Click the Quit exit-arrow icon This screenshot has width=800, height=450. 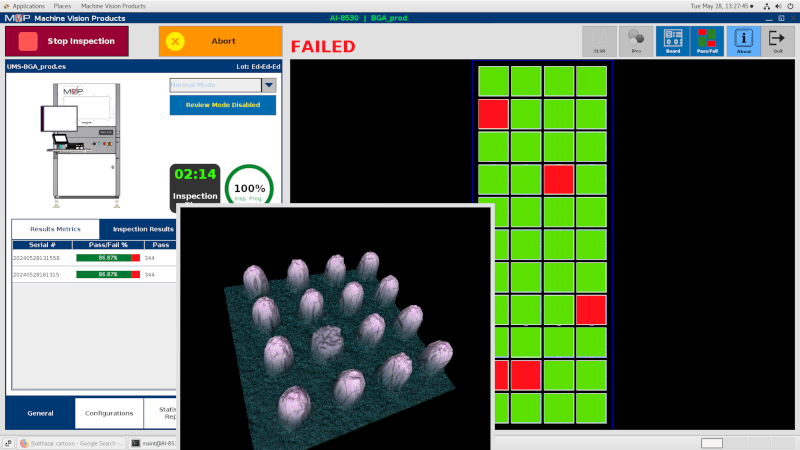(x=778, y=41)
